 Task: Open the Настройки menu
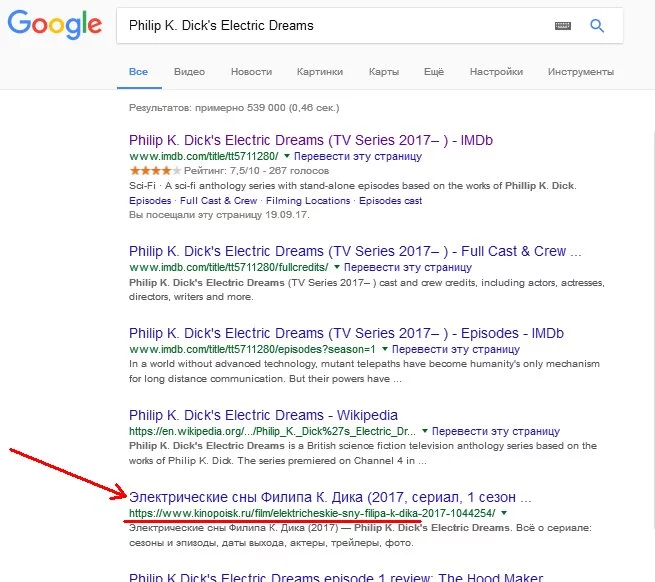tap(496, 72)
